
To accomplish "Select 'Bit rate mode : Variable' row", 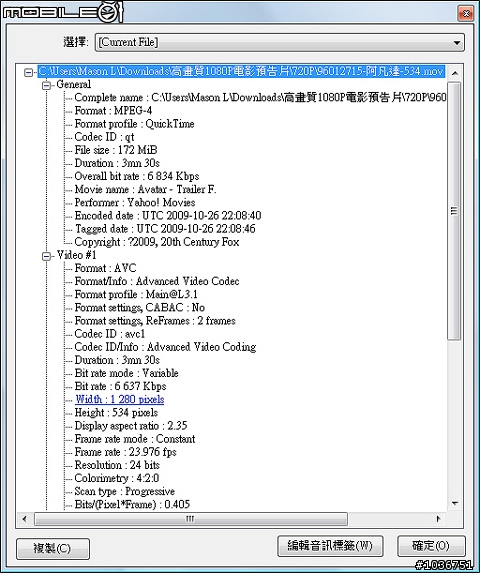I will tap(126, 373).
